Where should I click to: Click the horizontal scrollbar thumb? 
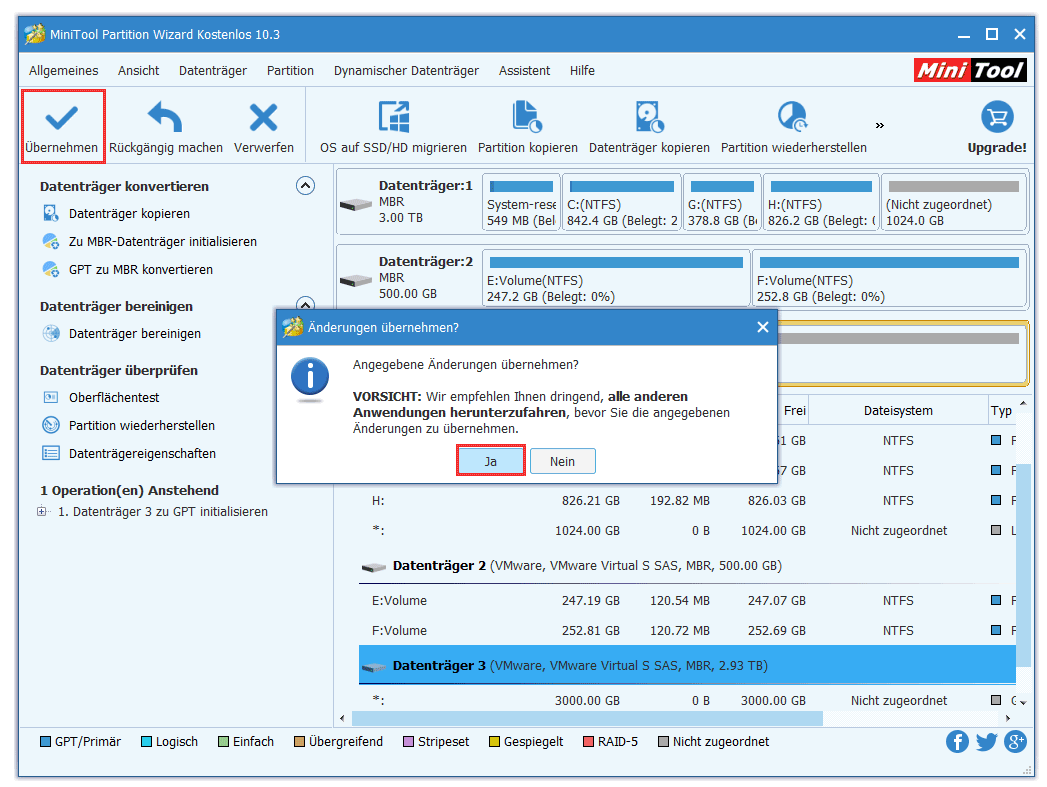point(587,718)
